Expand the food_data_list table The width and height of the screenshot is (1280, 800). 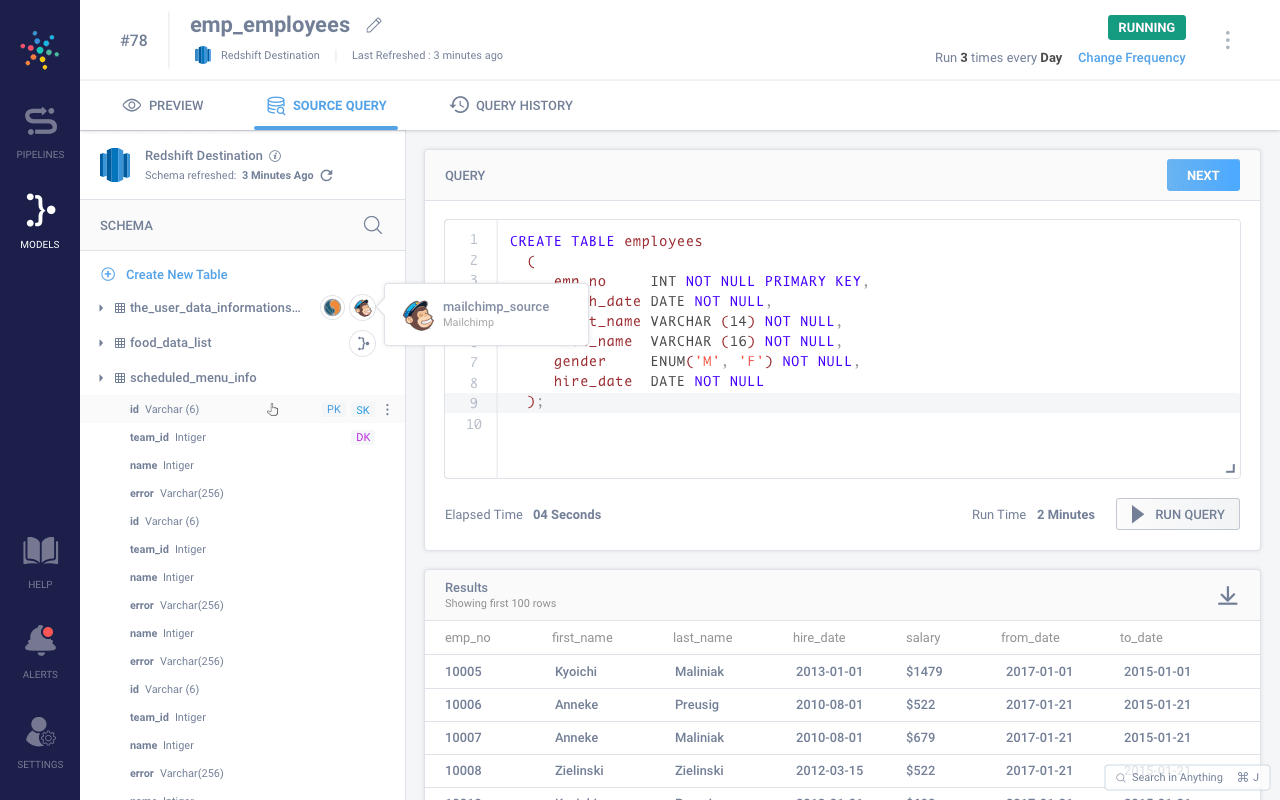tap(101, 343)
